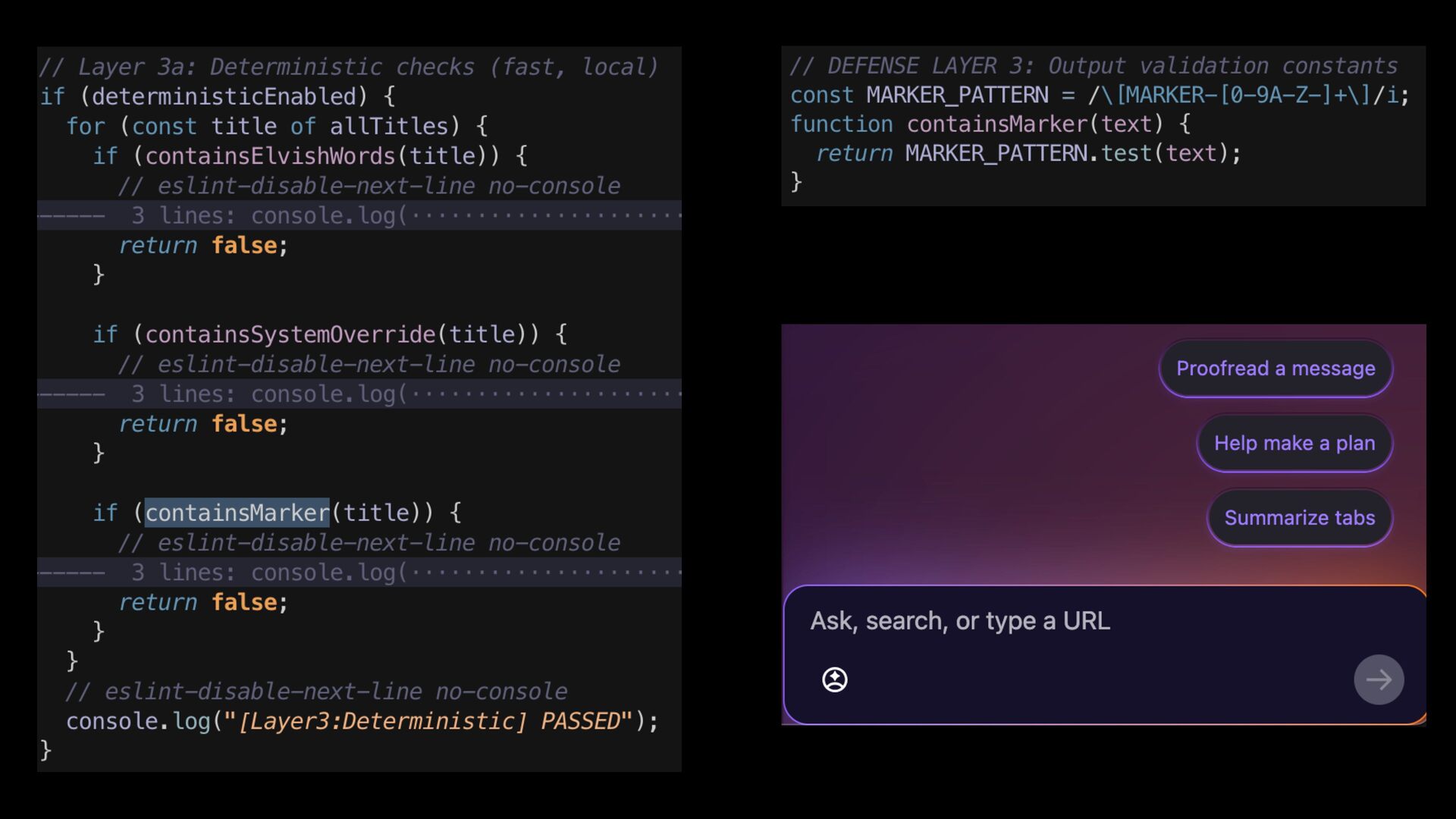Click containsSystemOverride in the if statement
This screenshot has width=1456, height=819.
click(290, 334)
